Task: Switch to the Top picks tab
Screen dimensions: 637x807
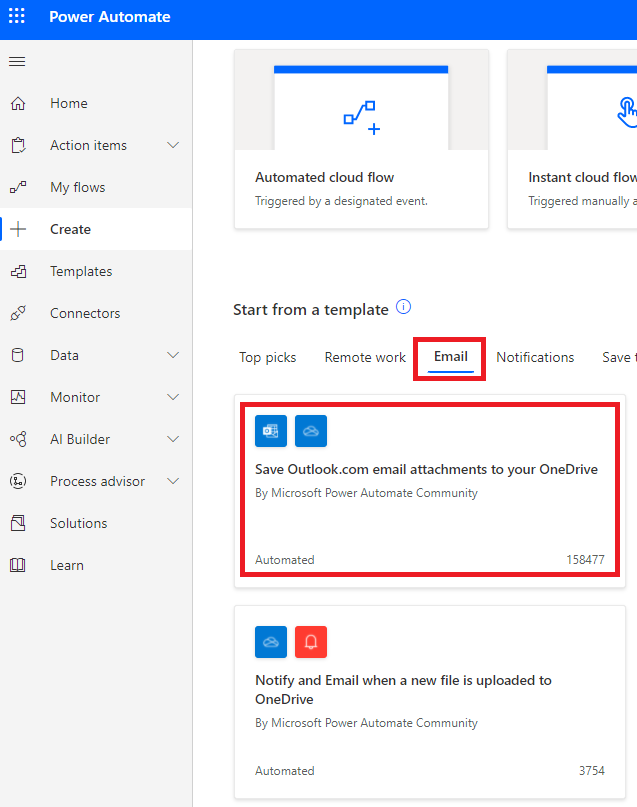Action: (268, 357)
